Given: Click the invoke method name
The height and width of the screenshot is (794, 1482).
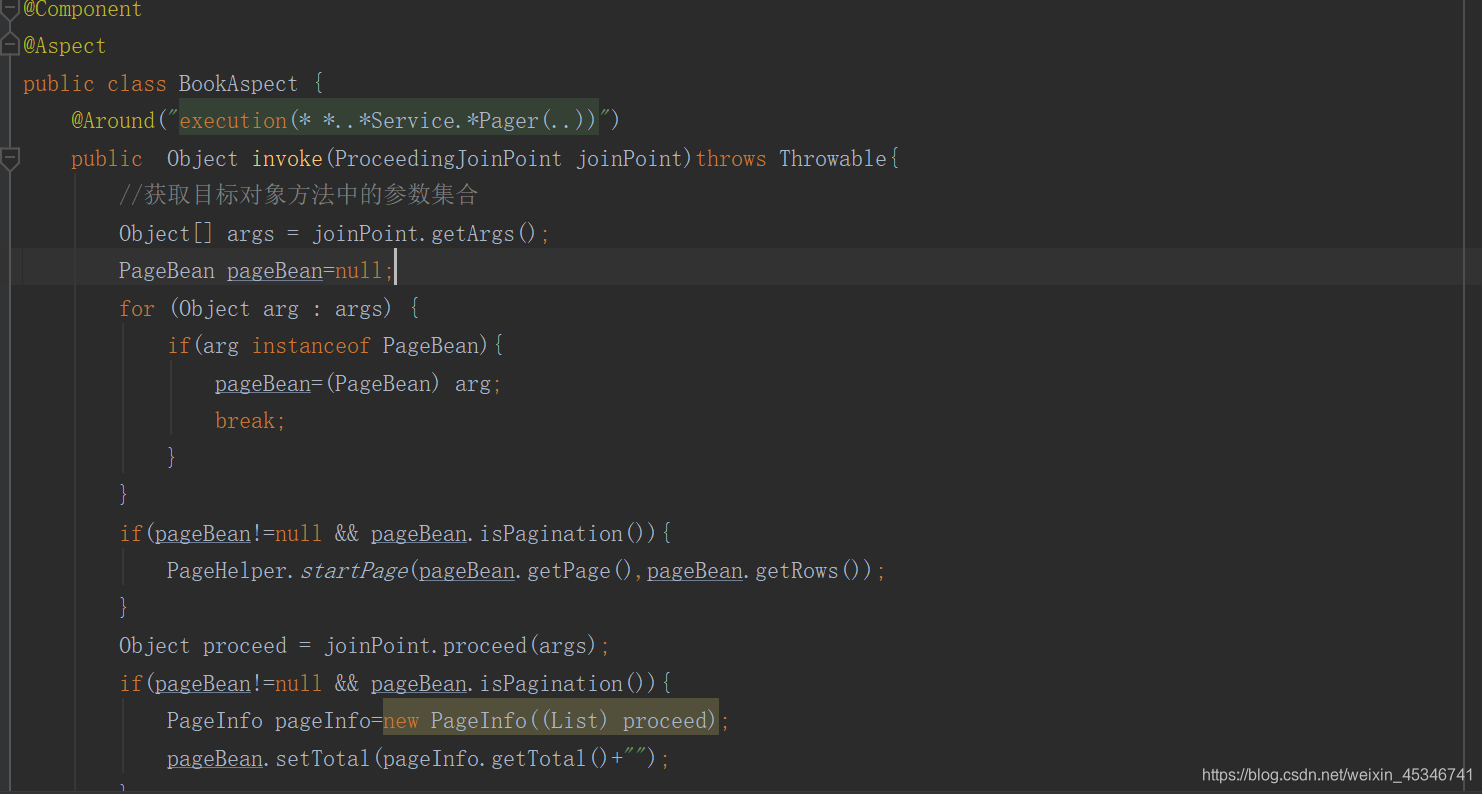Looking at the screenshot, I should pos(287,159).
